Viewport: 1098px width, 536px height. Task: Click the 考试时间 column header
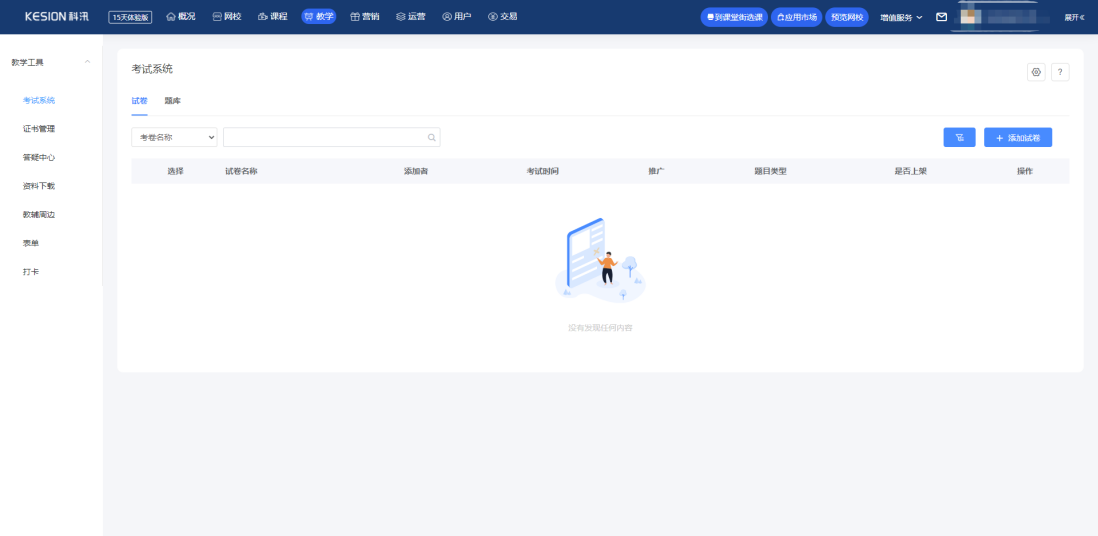tap(543, 171)
